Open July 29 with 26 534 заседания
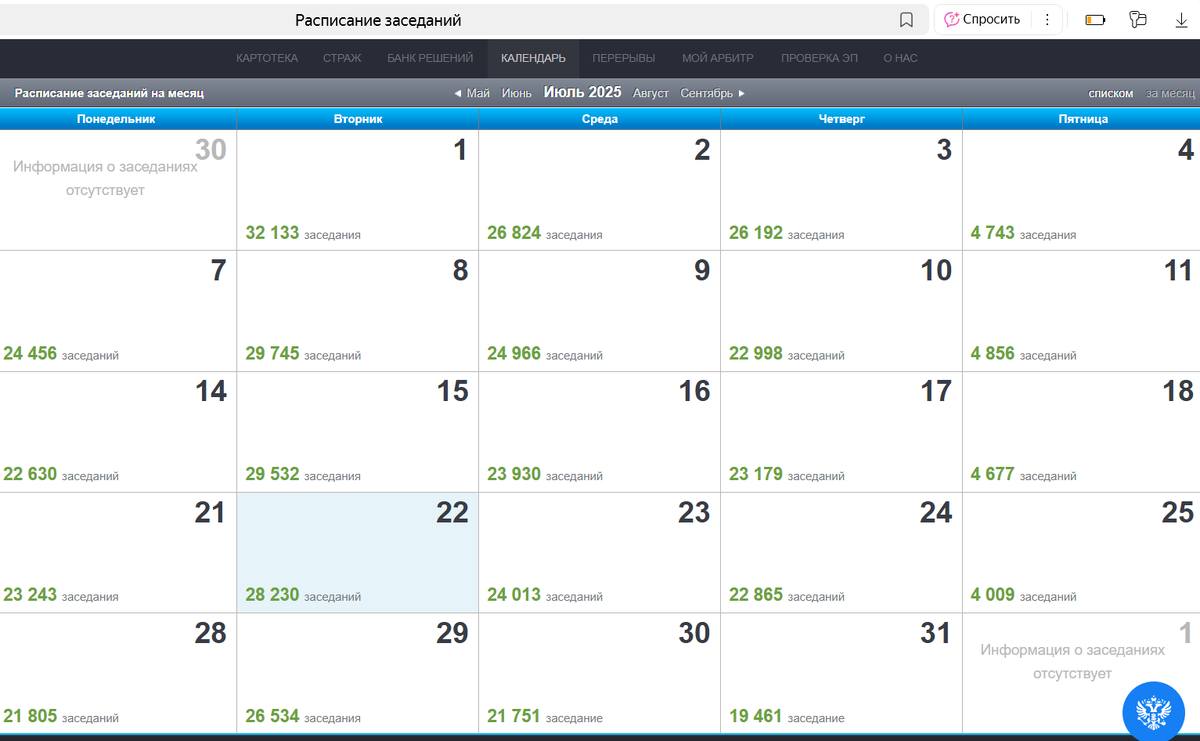Screen dimensions: 1200x741 click(x=358, y=674)
